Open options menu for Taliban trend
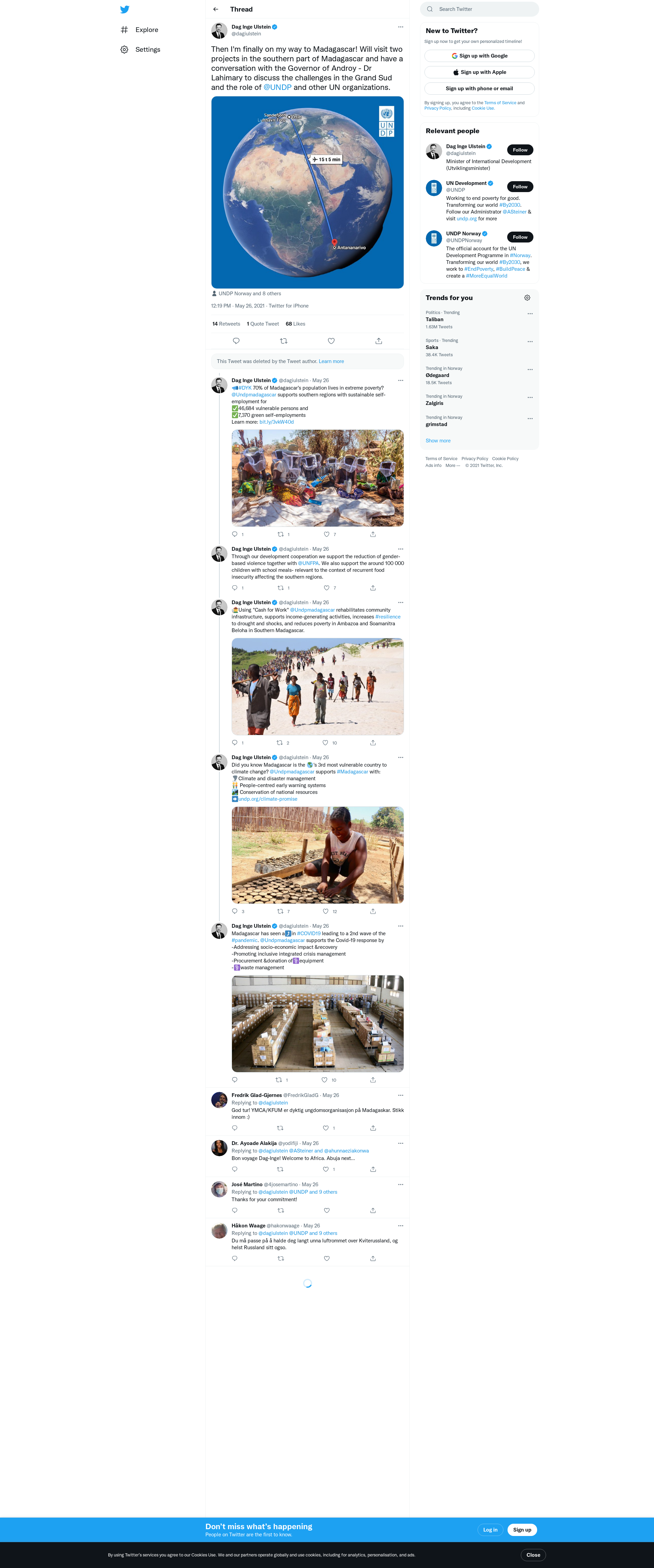This screenshot has width=654, height=1568. coord(530,313)
